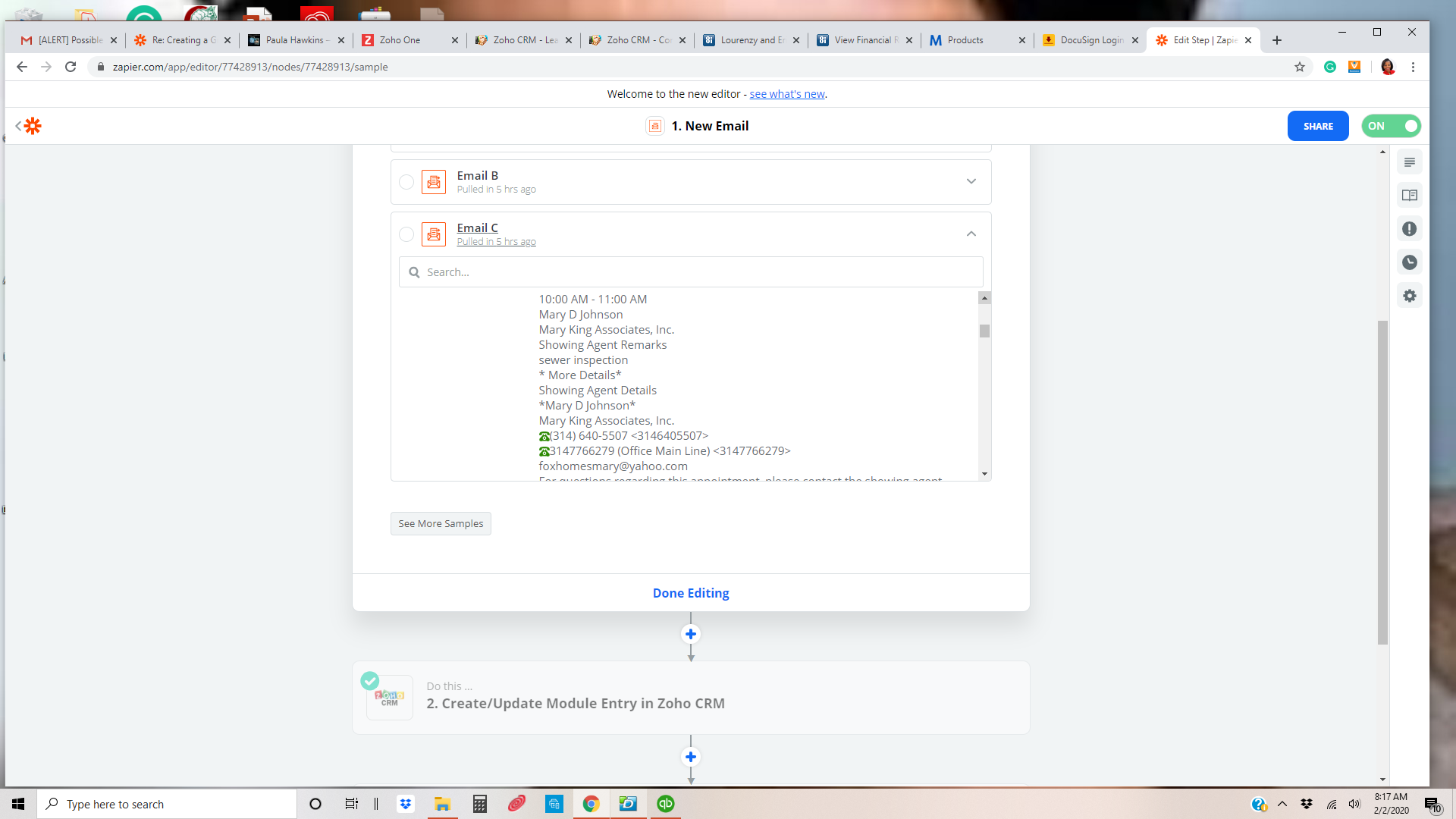The height and width of the screenshot is (819, 1456).
Task: Click the Grammarly extension icon
Action: (x=1330, y=67)
